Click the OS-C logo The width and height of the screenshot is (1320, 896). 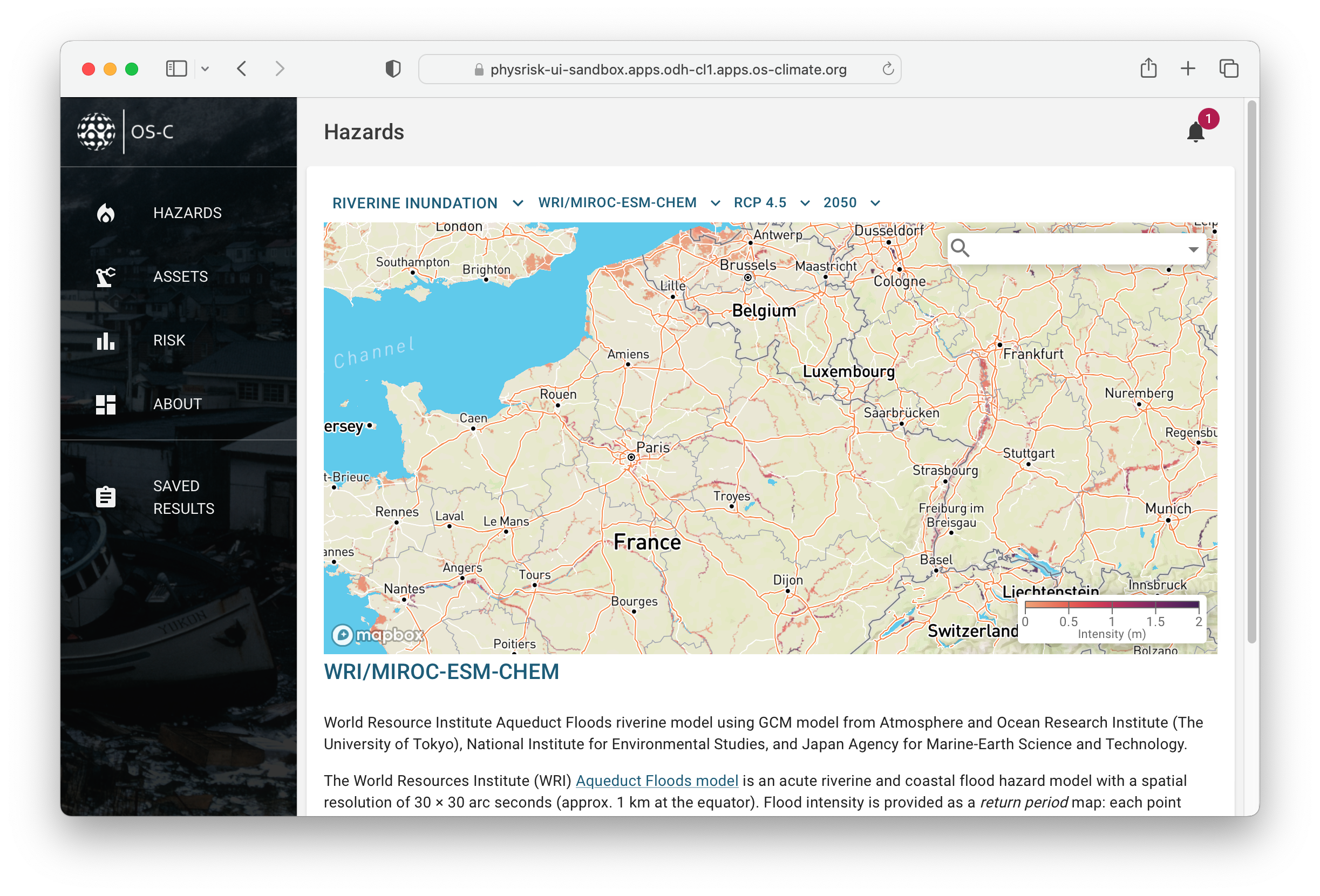[x=125, y=132]
